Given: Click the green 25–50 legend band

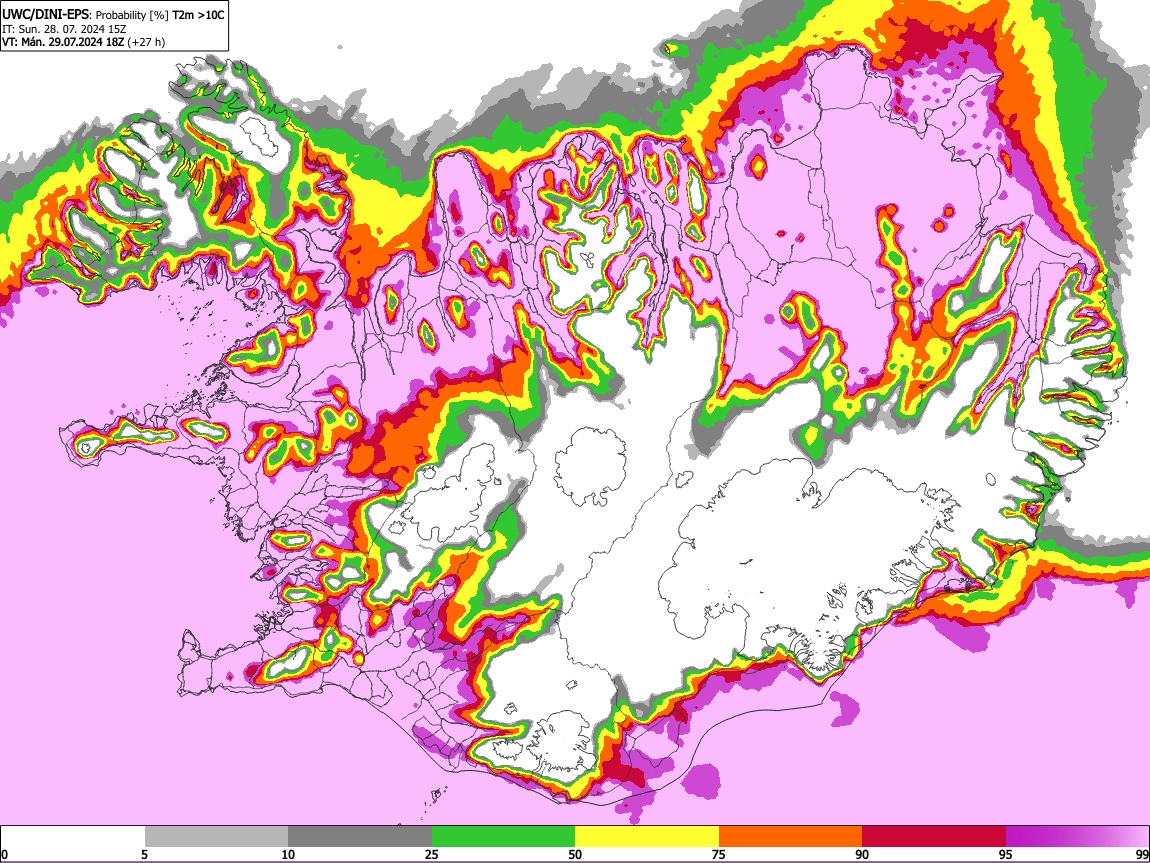Looking at the screenshot, I should [x=503, y=837].
